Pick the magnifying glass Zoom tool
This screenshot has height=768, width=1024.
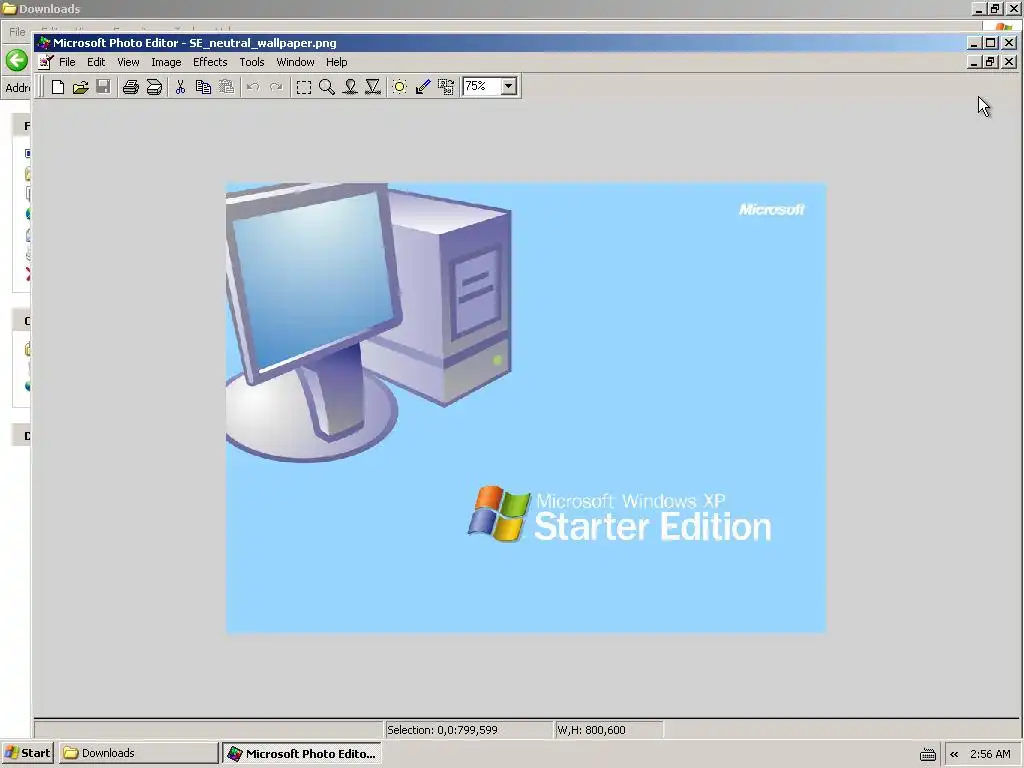click(x=327, y=87)
